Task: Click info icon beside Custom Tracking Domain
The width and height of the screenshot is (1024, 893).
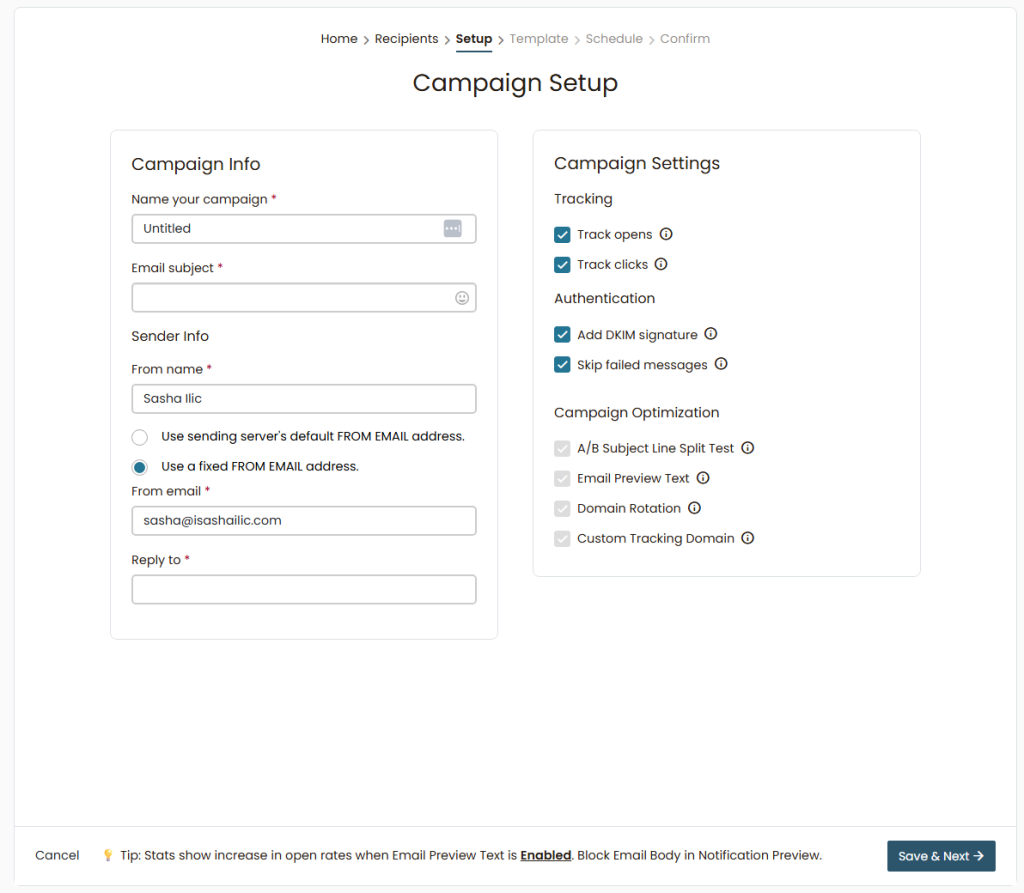Action: (748, 538)
